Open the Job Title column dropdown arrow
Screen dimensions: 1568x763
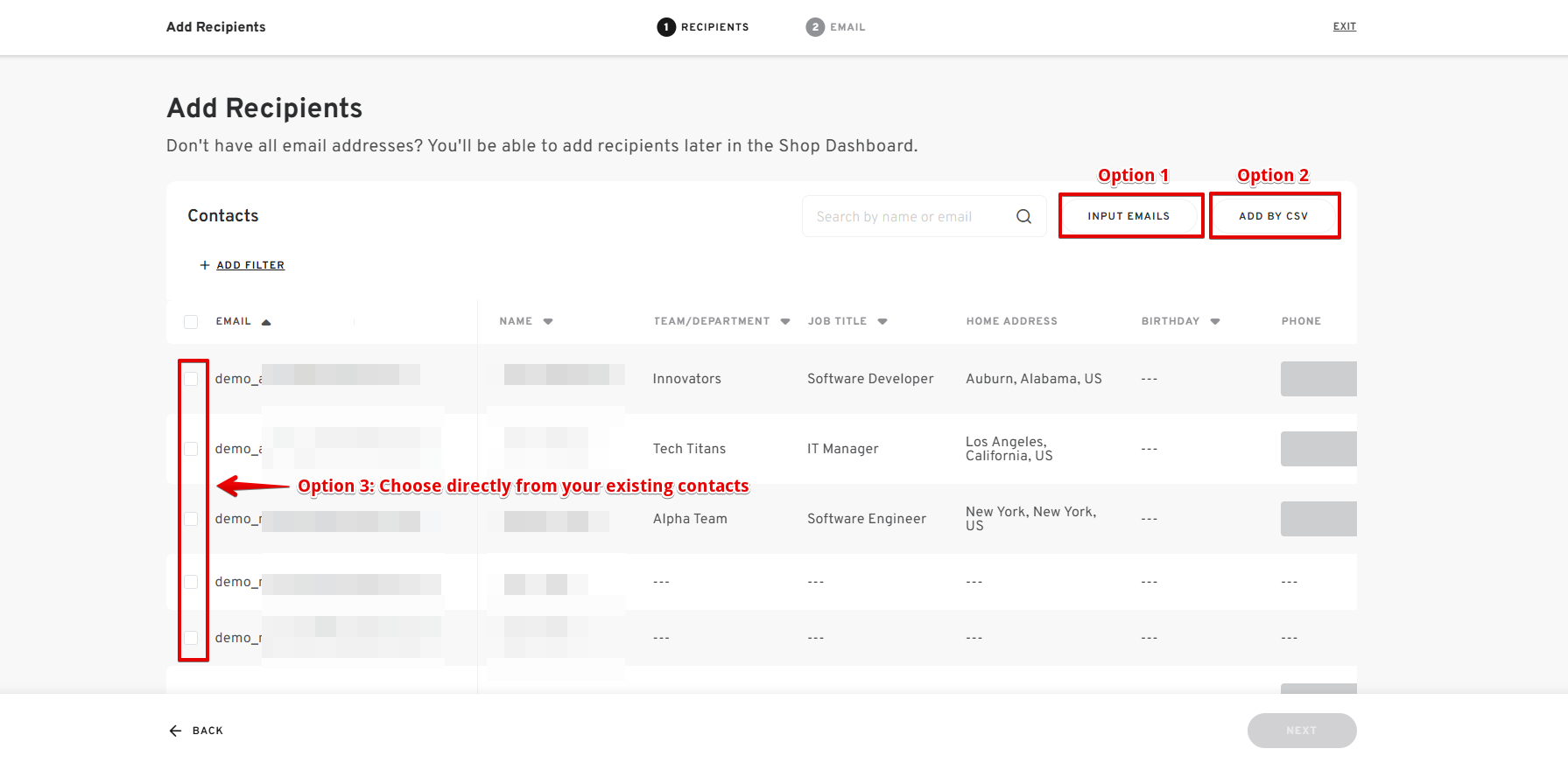coord(882,321)
